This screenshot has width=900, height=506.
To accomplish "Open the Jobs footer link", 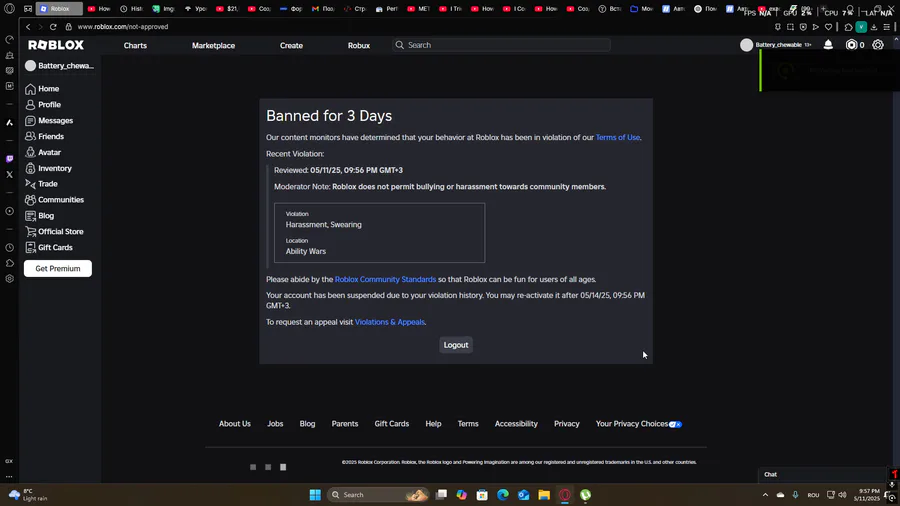I will pyautogui.click(x=275, y=423).
